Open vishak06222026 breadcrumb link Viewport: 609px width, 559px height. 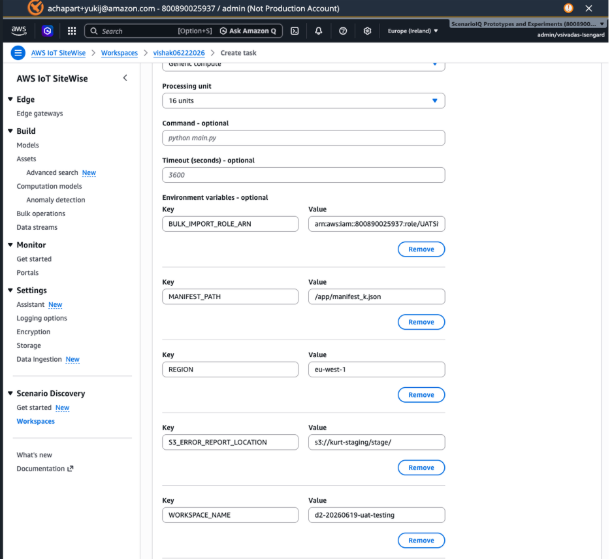pos(179,53)
